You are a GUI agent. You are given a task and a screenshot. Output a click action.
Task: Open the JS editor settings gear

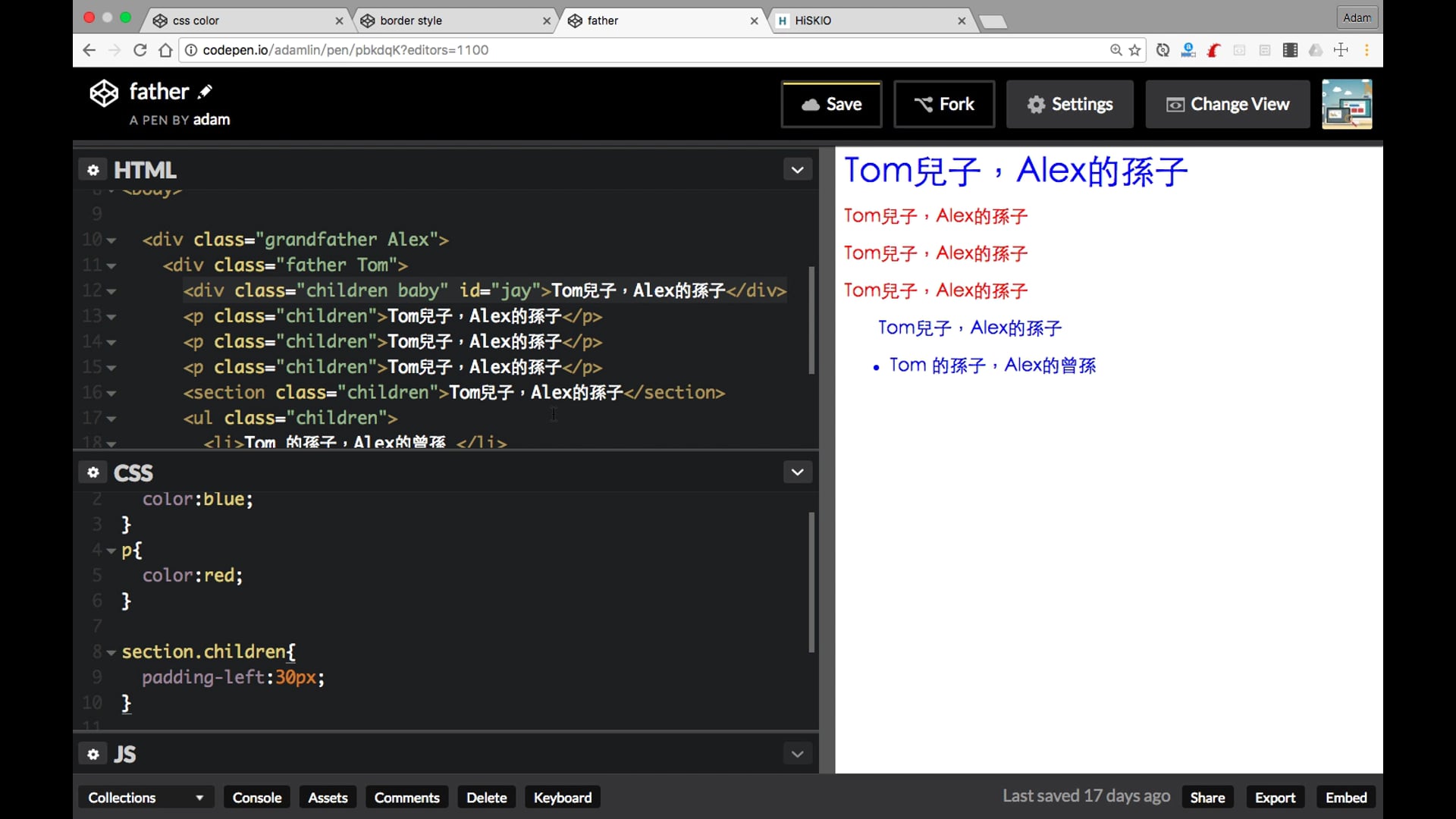(x=93, y=754)
